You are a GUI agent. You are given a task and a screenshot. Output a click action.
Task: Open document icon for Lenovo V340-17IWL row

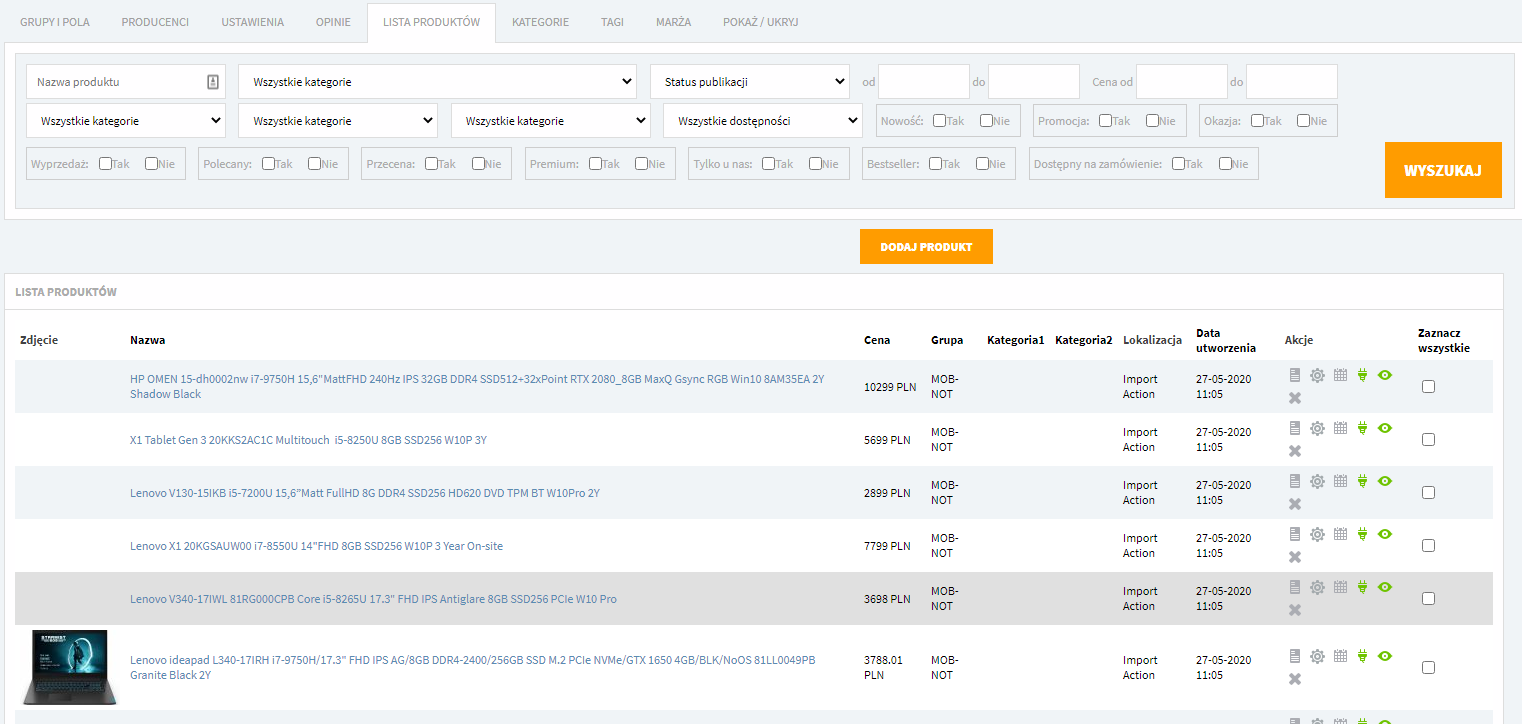point(1295,587)
